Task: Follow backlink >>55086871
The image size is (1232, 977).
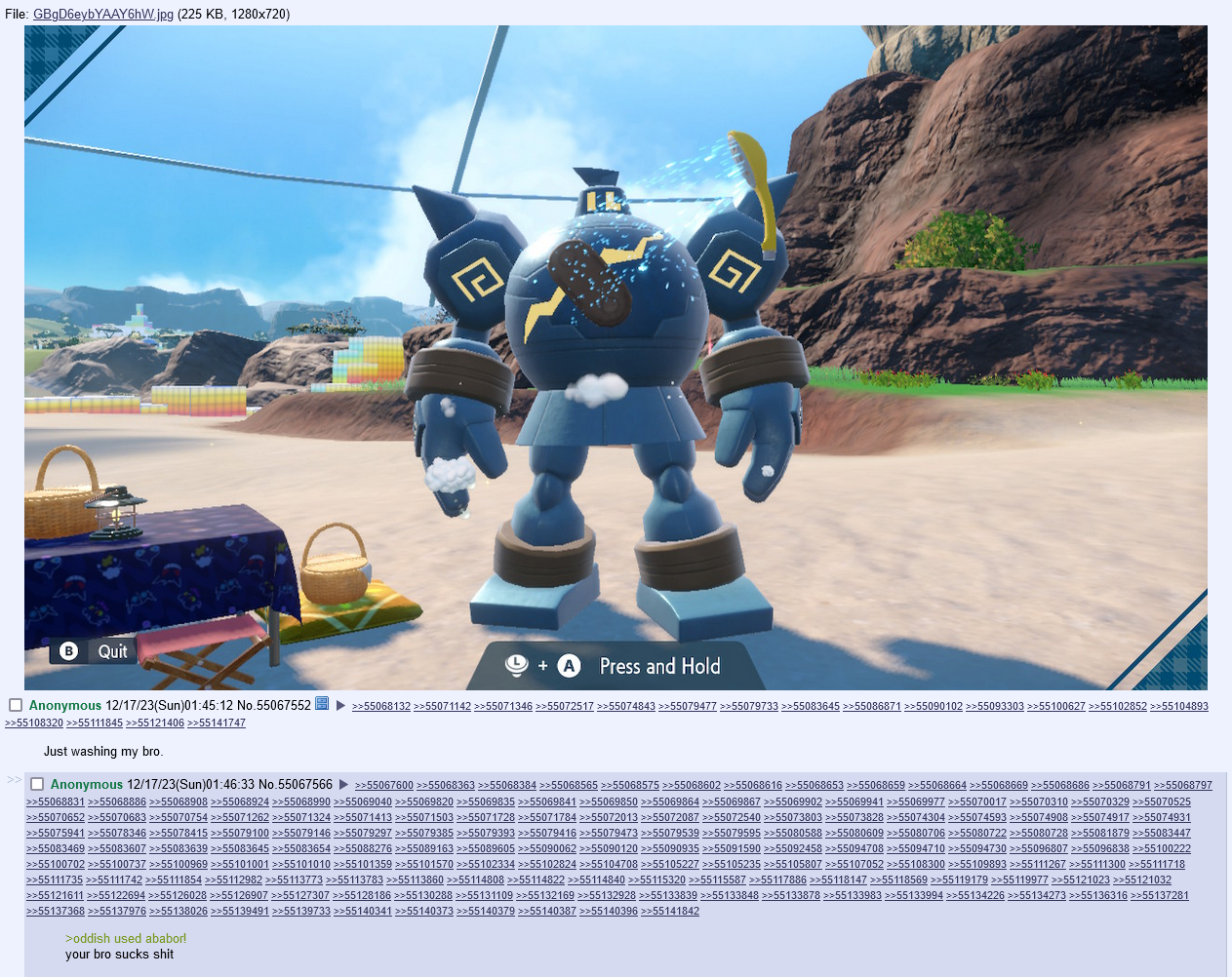Action: (872, 706)
